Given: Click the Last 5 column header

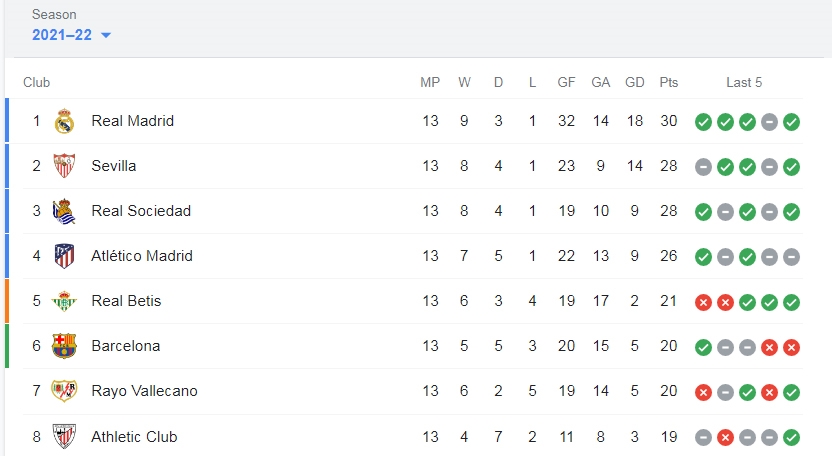Looking at the screenshot, I should [744, 82].
